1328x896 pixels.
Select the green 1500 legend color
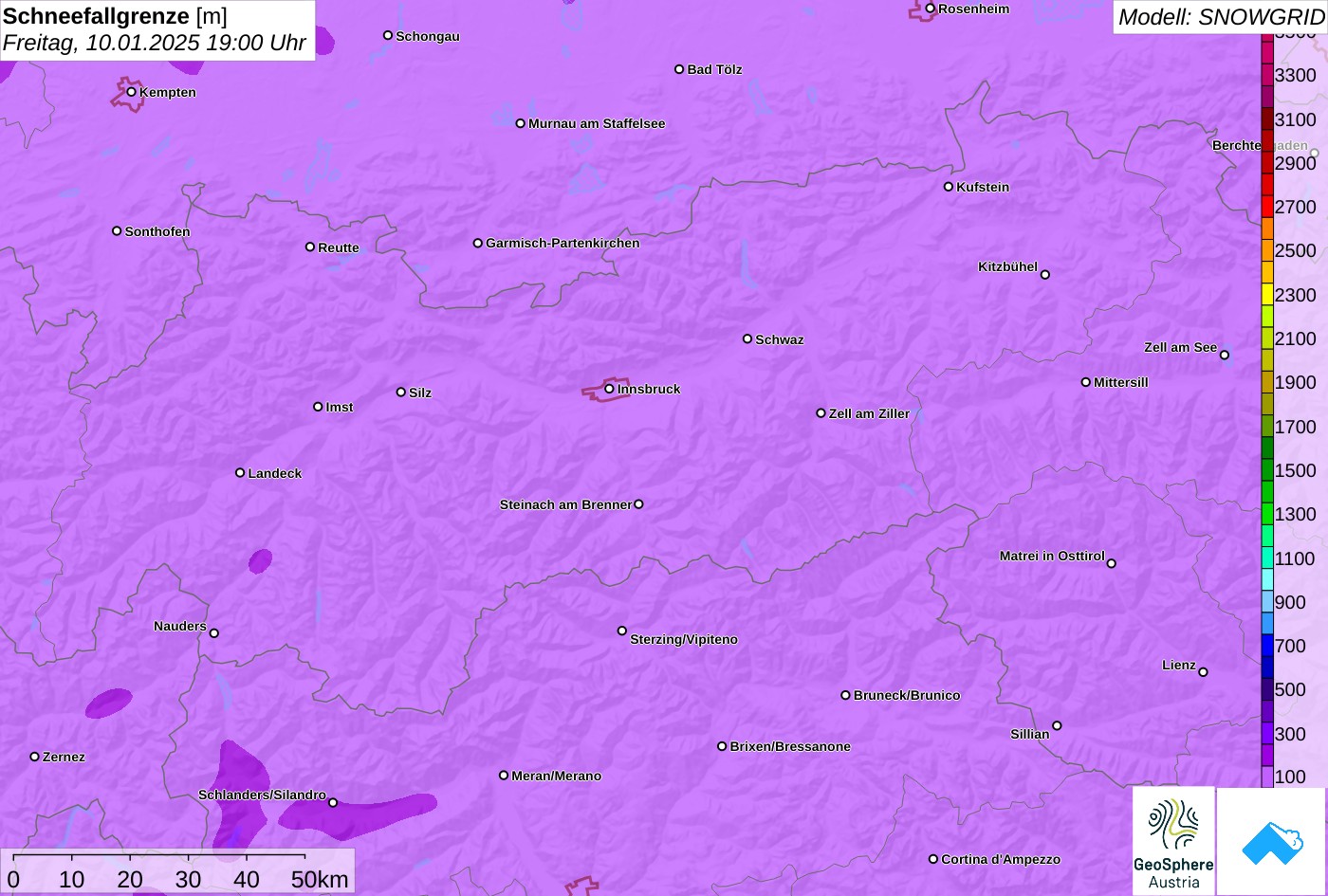(1267, 470)
